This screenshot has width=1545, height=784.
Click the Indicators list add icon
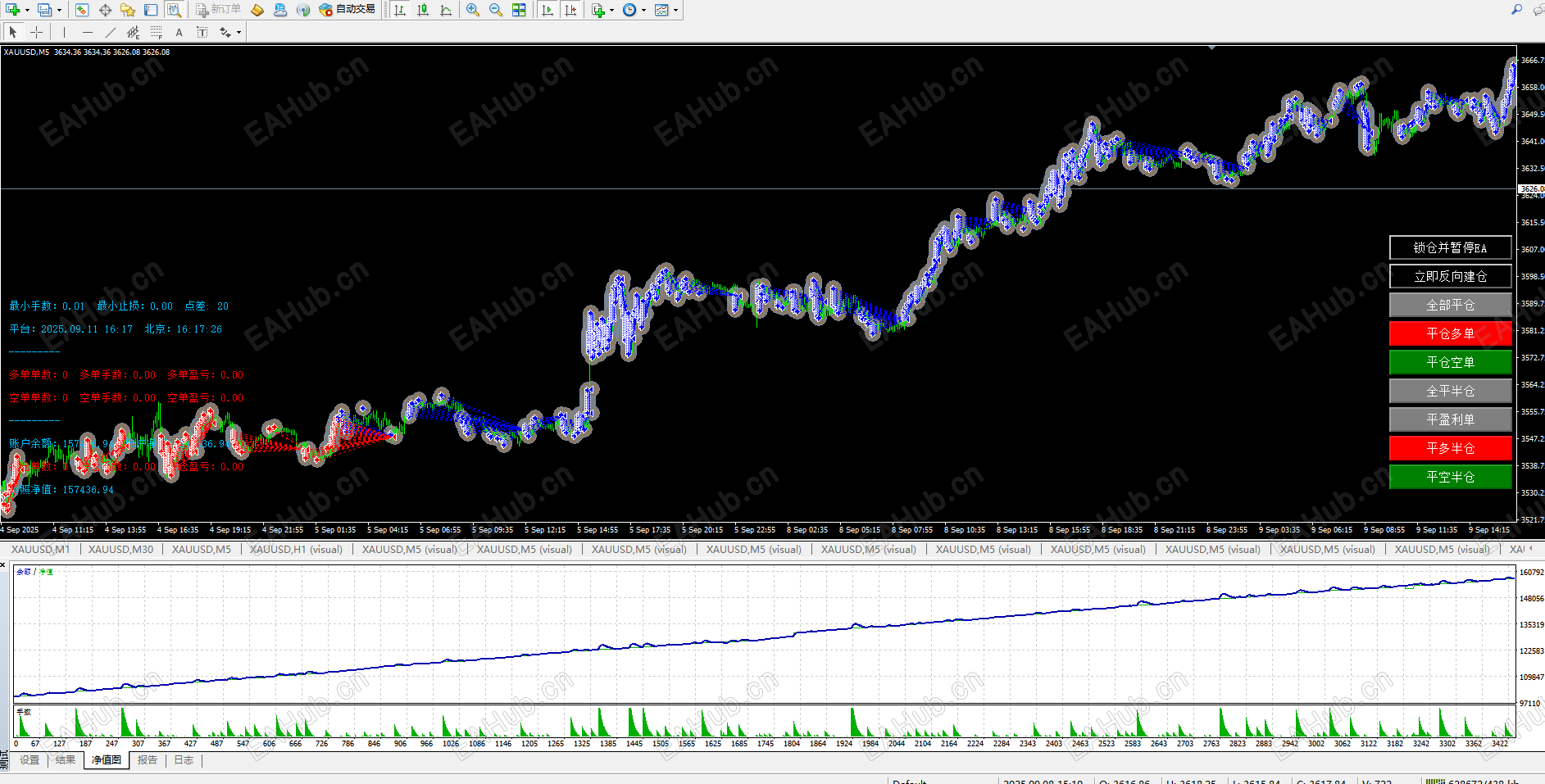598,10
